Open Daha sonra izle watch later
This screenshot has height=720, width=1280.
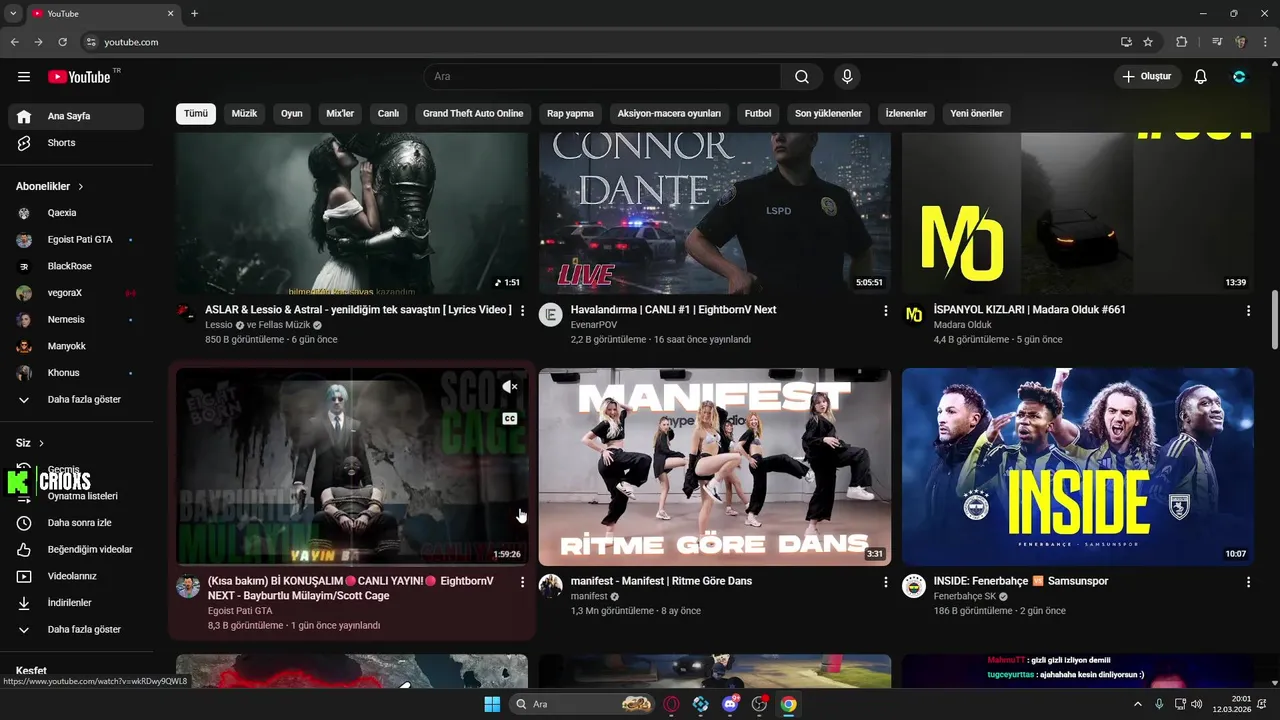point(76,523)
